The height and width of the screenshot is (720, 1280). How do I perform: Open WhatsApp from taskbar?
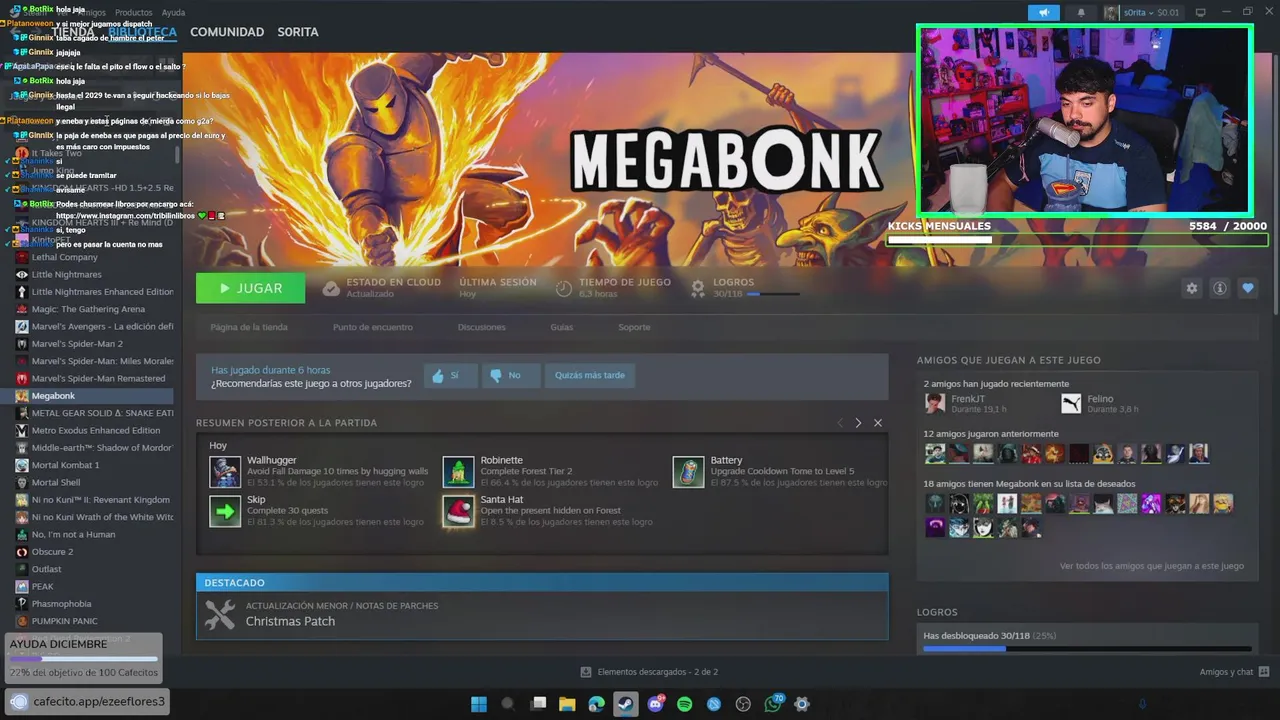coord(773,704)
